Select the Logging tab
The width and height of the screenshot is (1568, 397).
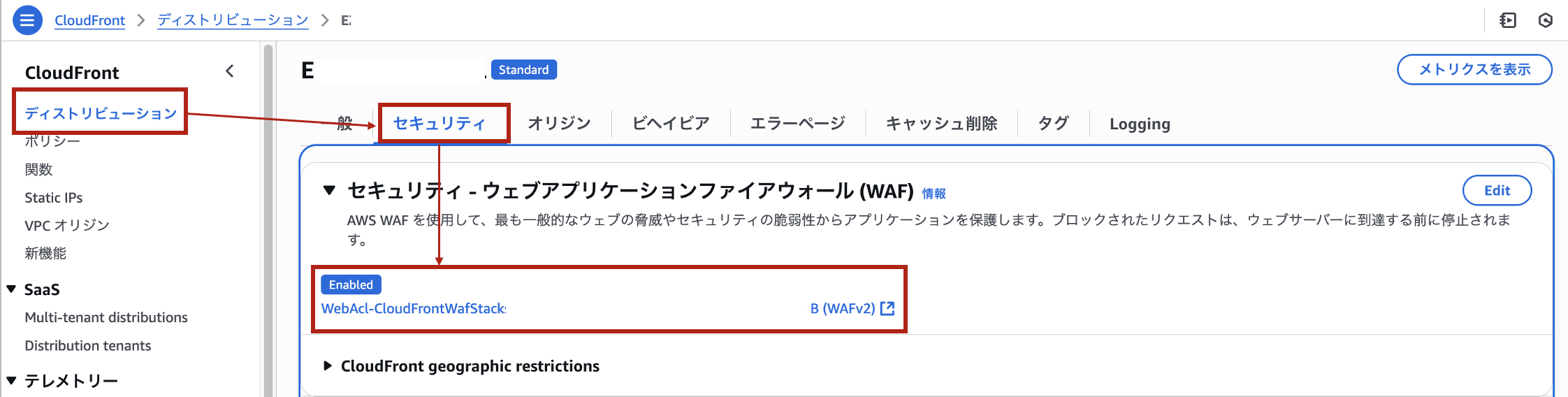1140,124
